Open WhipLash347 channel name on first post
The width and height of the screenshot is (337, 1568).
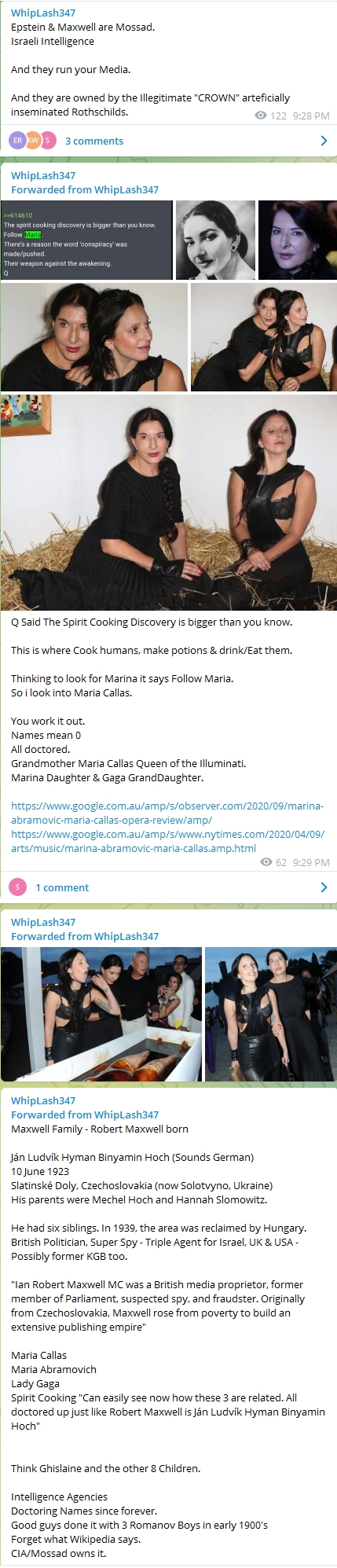pyautogui.click(x=43, y=13)
